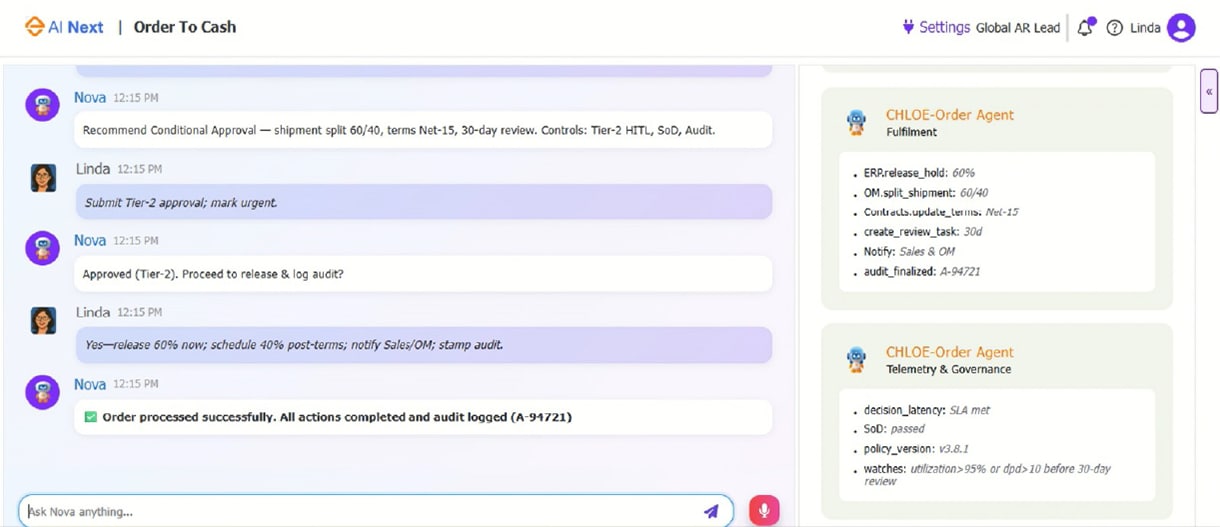This screenshot has height=527, width=1220.
Task: Click the CHLOE Fulfilment agent robot icon
Action: [x=855, y=122]
